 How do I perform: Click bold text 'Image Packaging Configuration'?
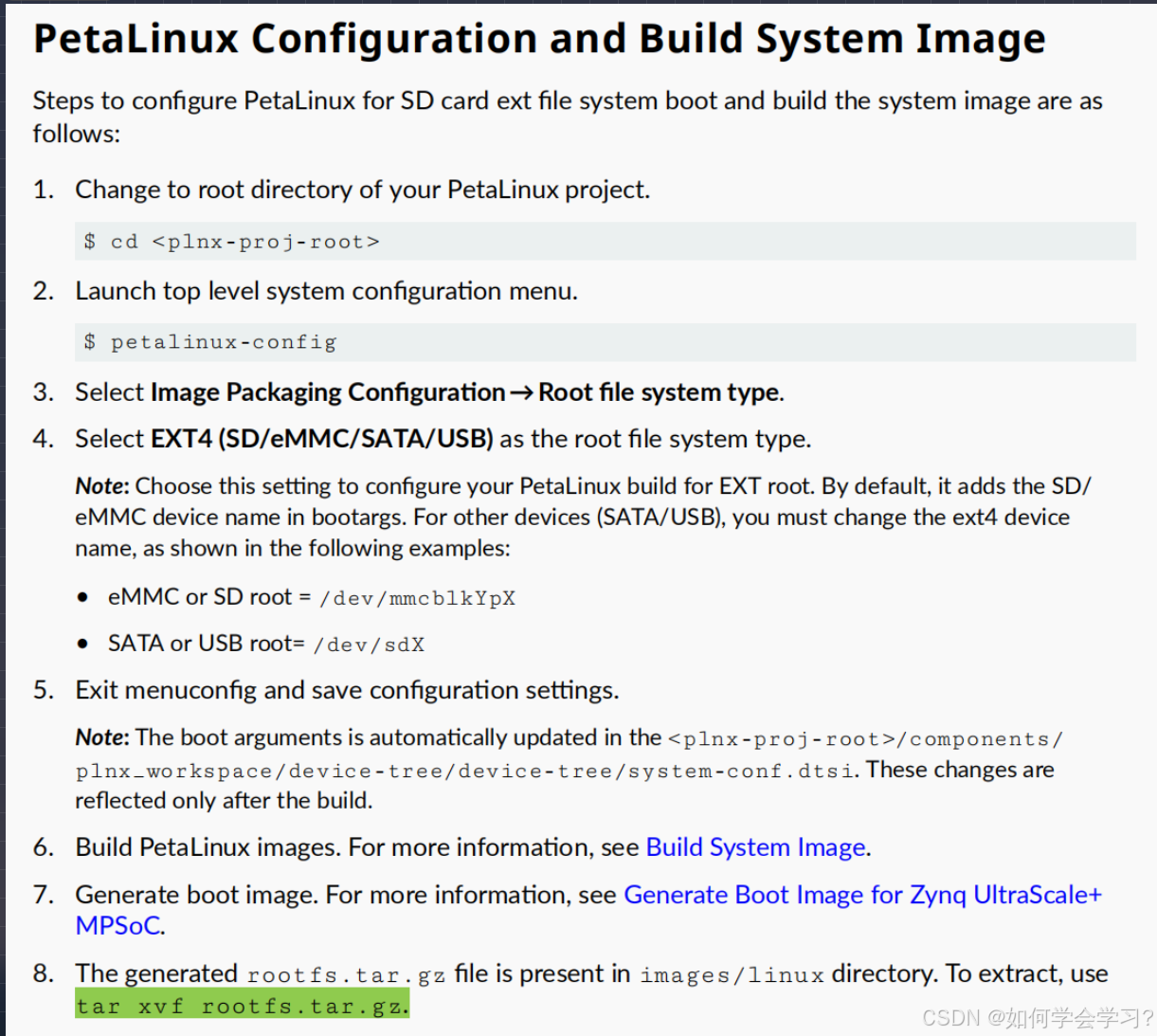[328, 392]
